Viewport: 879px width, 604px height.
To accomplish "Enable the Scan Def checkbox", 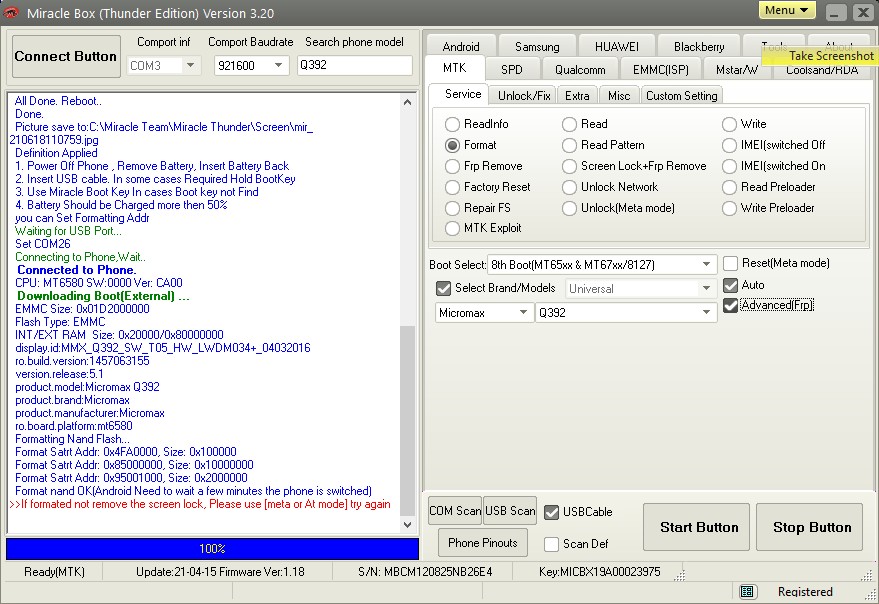I will [552, 544].
